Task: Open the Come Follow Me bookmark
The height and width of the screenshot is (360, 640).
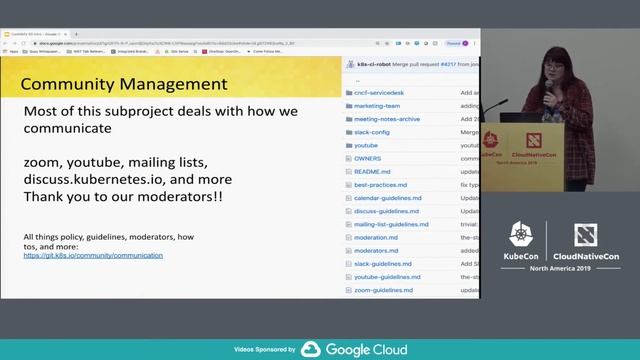Action: pos(264,52)
